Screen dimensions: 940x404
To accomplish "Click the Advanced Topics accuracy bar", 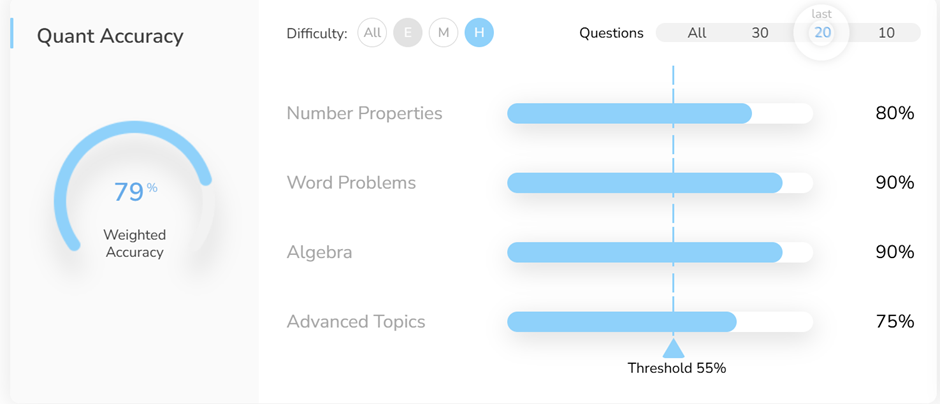I will (x=660, y=322).
